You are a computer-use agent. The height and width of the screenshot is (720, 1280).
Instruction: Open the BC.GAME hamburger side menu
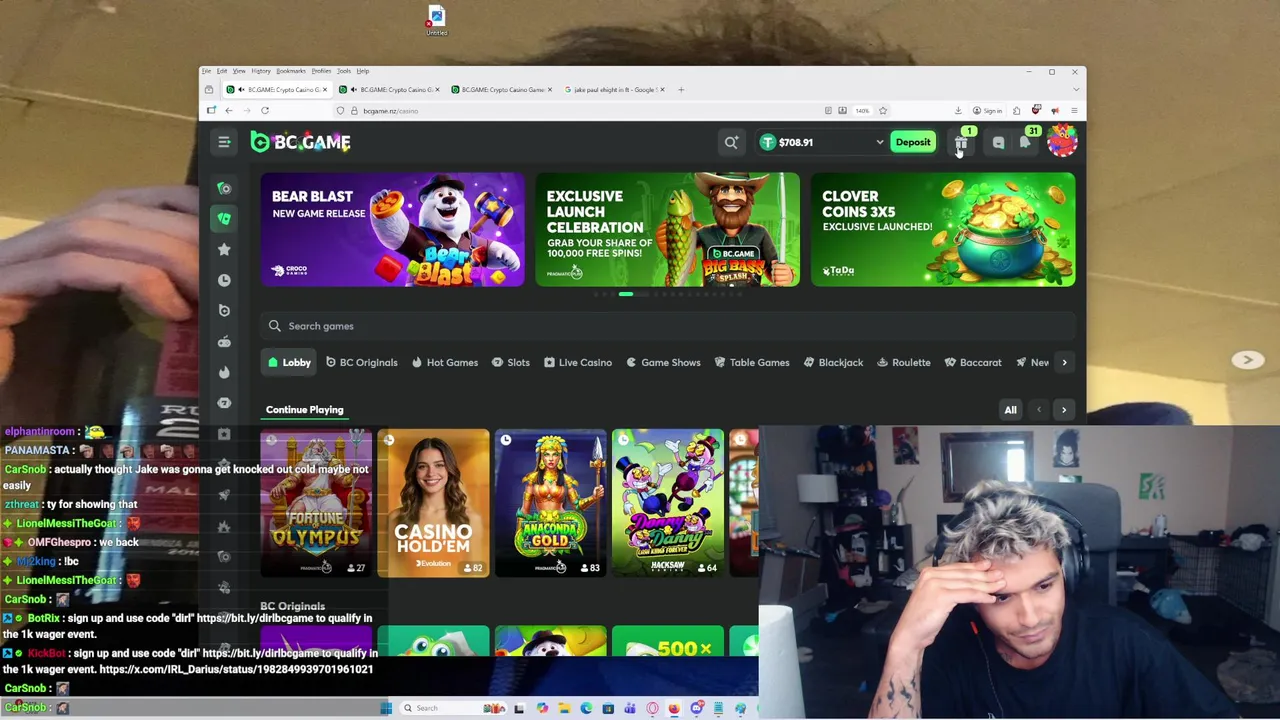(224, 142)
